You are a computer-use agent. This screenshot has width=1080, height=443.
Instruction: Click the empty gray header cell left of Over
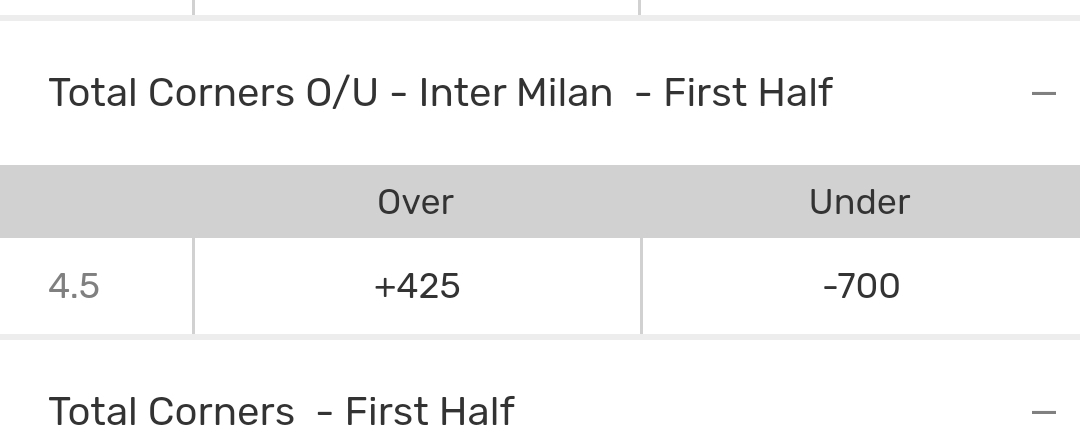pos(96,202)
